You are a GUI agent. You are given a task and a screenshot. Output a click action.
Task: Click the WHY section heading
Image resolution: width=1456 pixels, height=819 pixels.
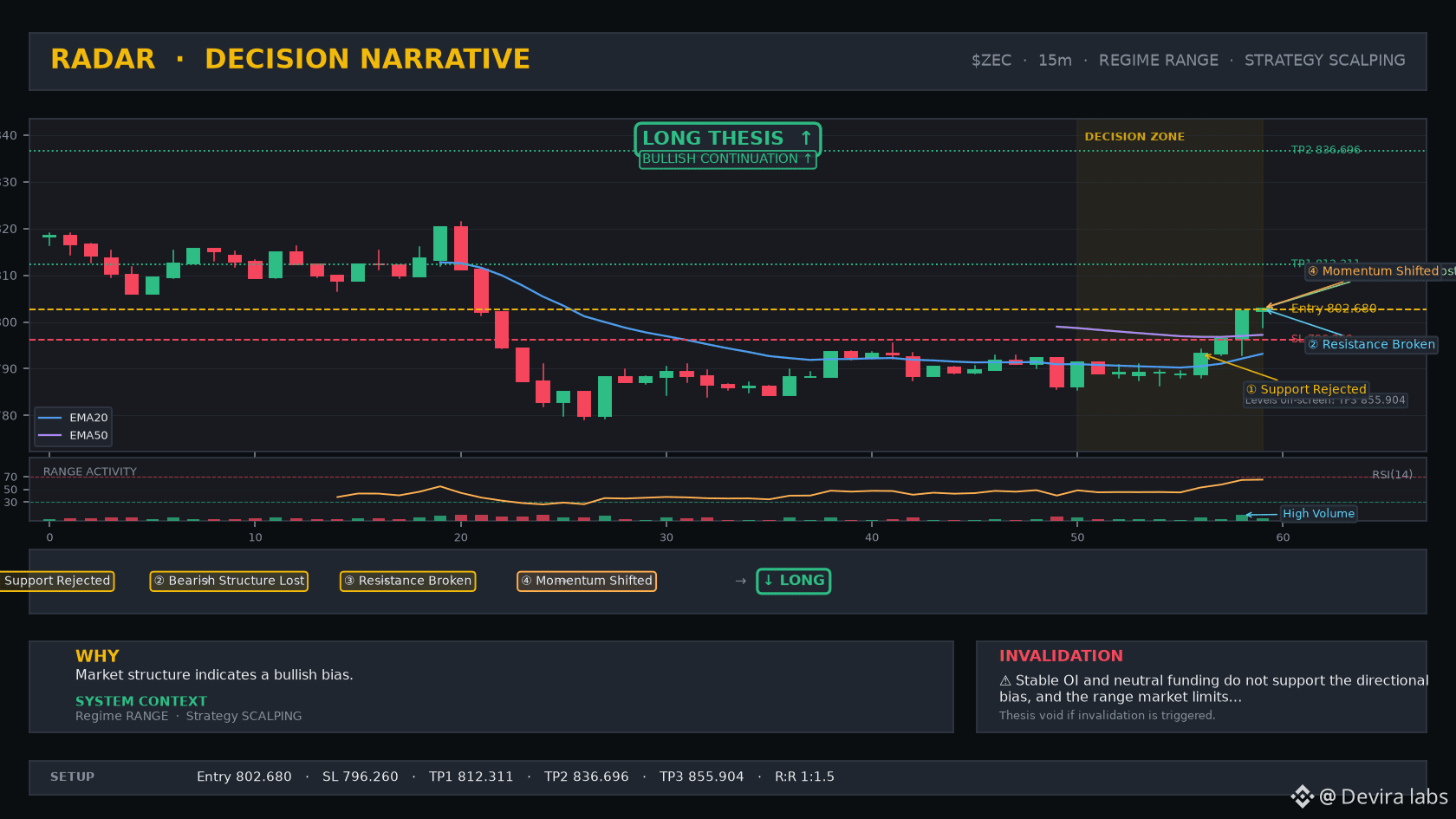(97, 656)
